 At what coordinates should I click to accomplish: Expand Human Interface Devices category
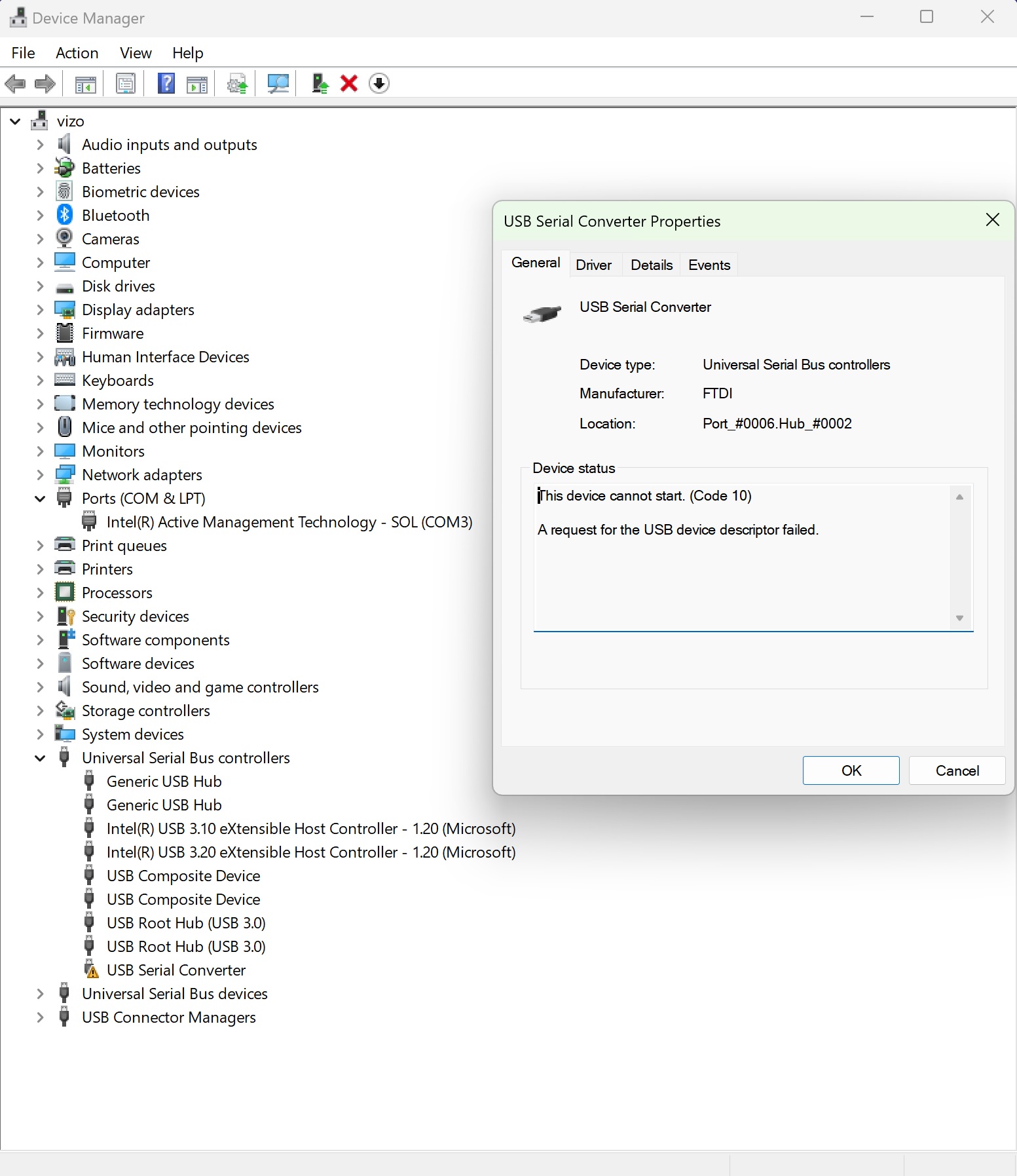(40, 357)
